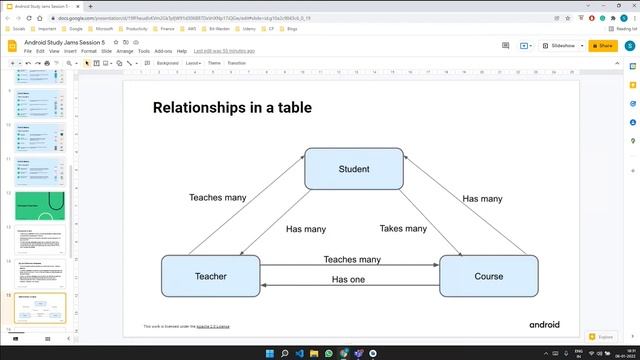Image resolution: width=640 pixels, height=360 pixels.
Task: Click the Background button
Action: click(x=168, y=63)
